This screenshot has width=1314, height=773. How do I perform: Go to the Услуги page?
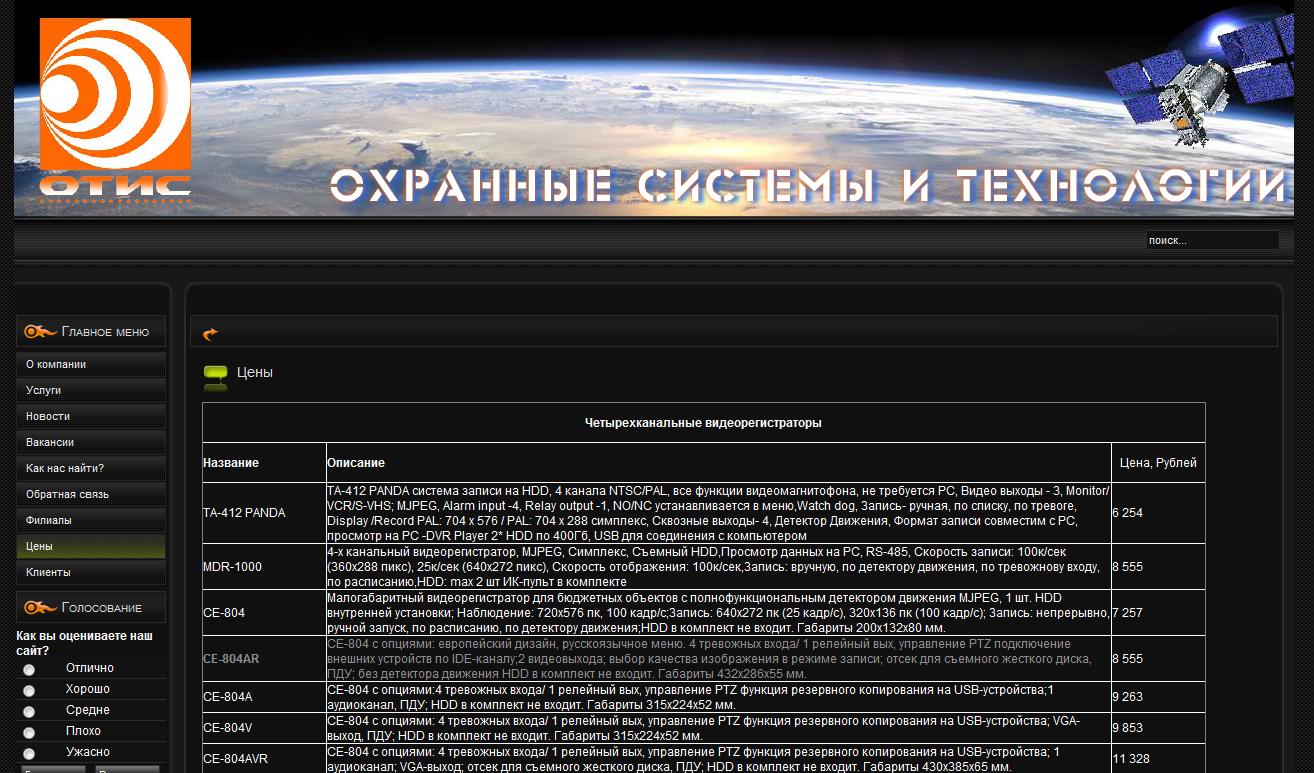(44, 391)
